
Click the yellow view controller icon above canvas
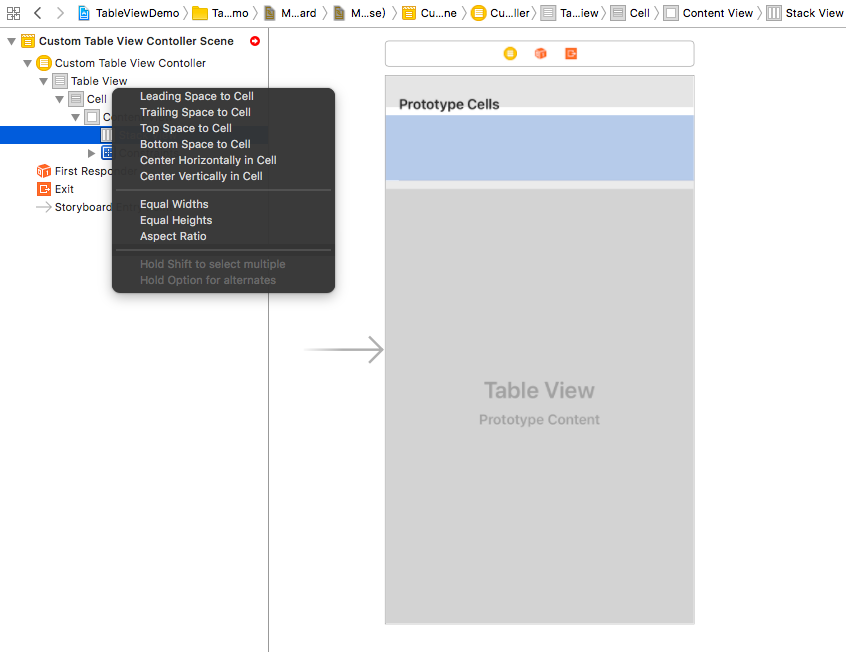point(510,53)
